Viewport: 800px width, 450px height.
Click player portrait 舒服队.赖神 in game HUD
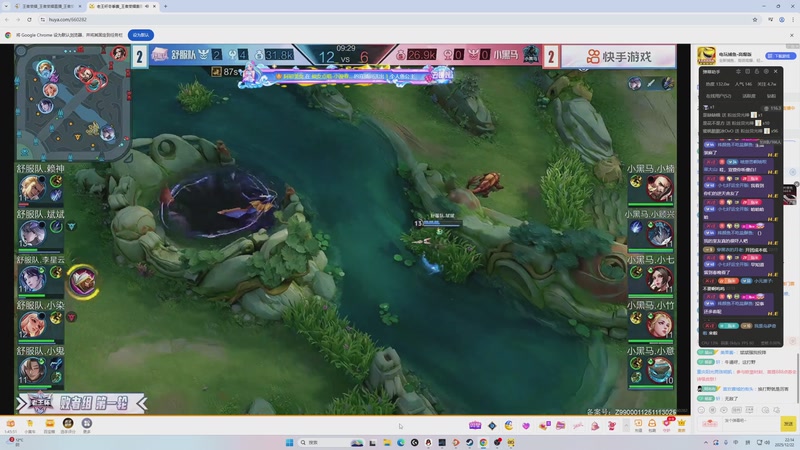coord(32,188)
